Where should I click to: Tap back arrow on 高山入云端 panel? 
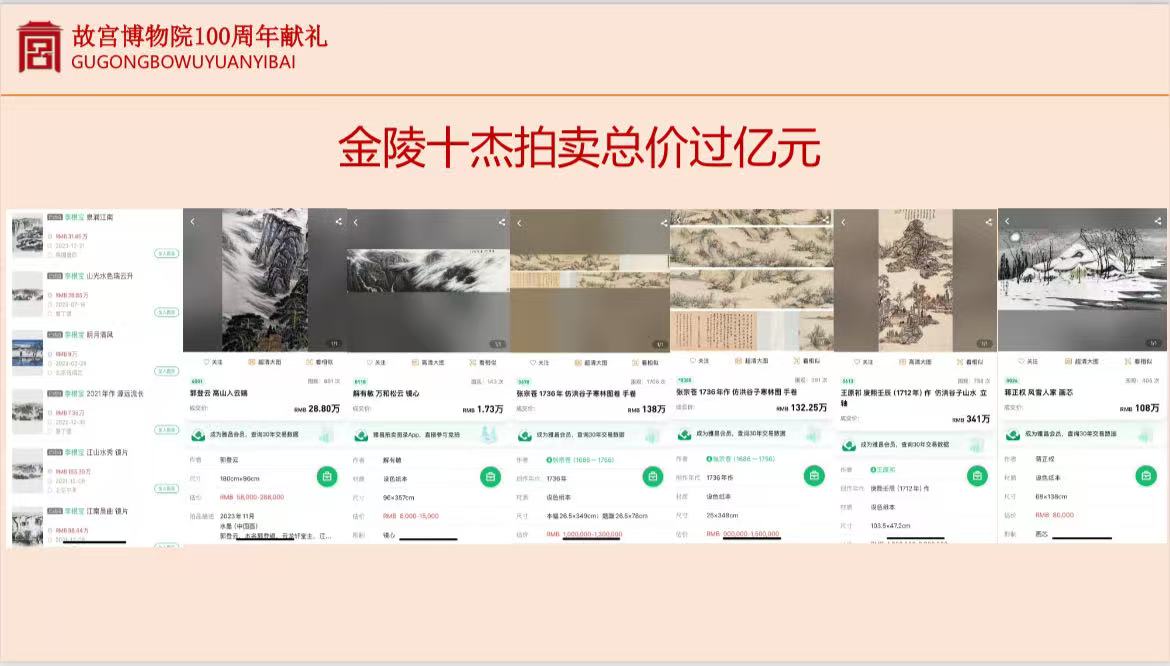(x=193, y=221)
